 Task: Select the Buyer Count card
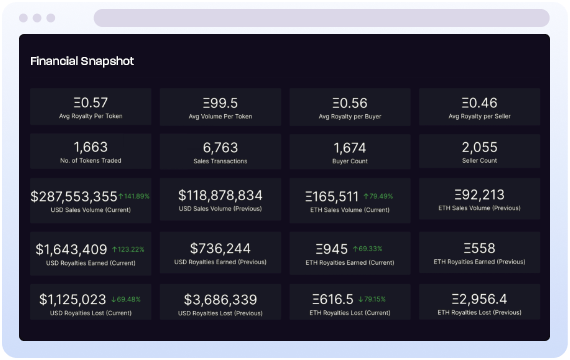(350, 152)
